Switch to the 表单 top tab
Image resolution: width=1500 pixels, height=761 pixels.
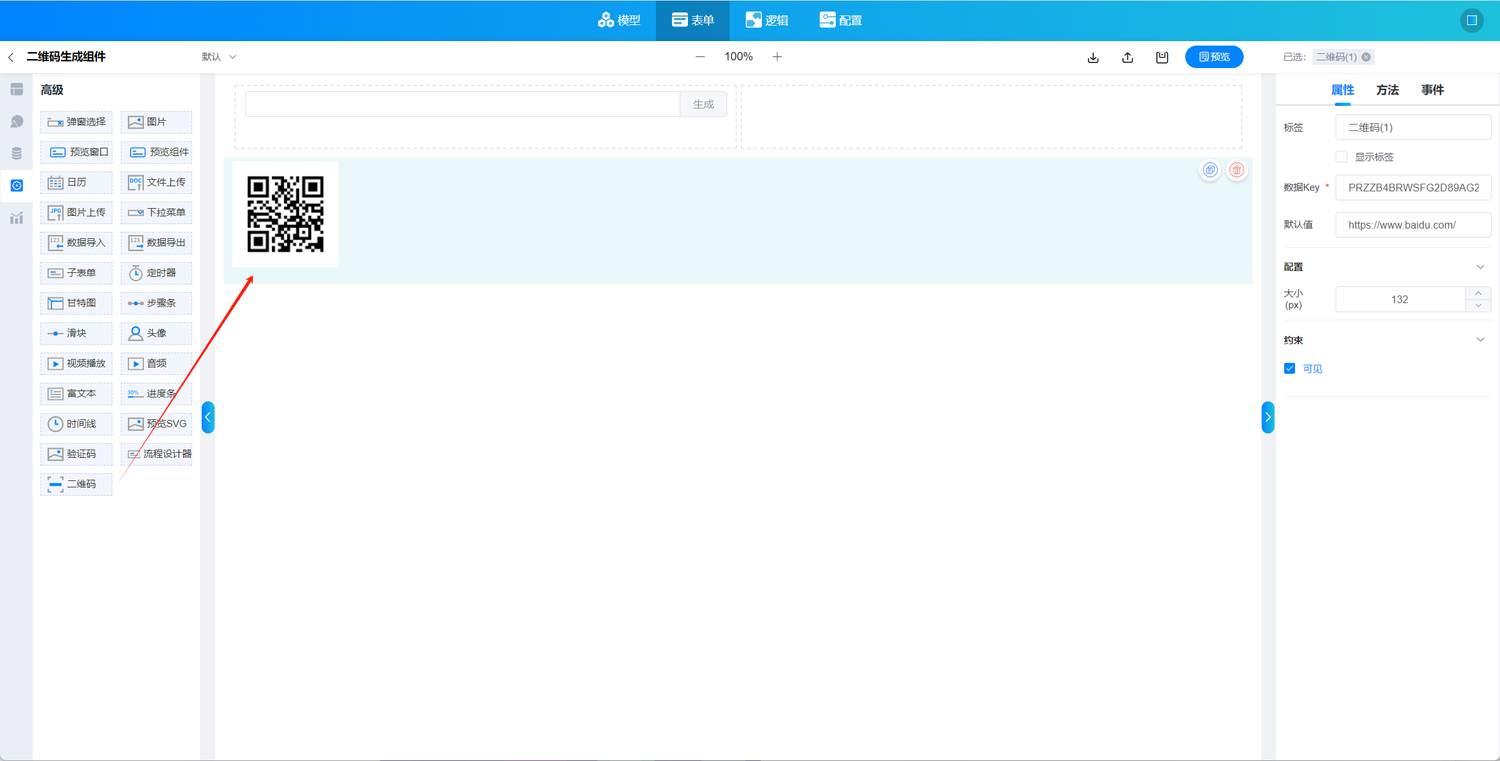tap(693, 20)
